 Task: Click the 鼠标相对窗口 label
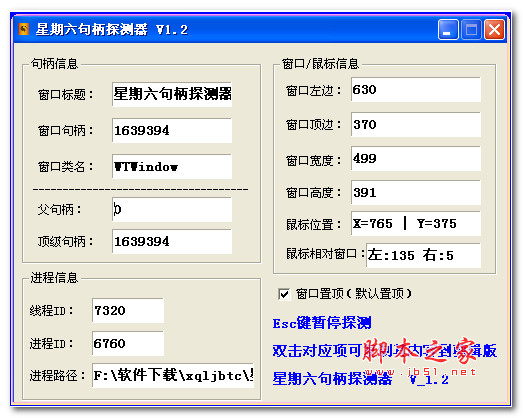pos(325,254)
